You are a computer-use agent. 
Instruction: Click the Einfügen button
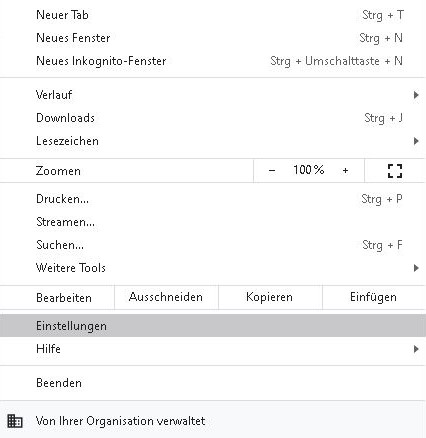click(x=374, y=297)
